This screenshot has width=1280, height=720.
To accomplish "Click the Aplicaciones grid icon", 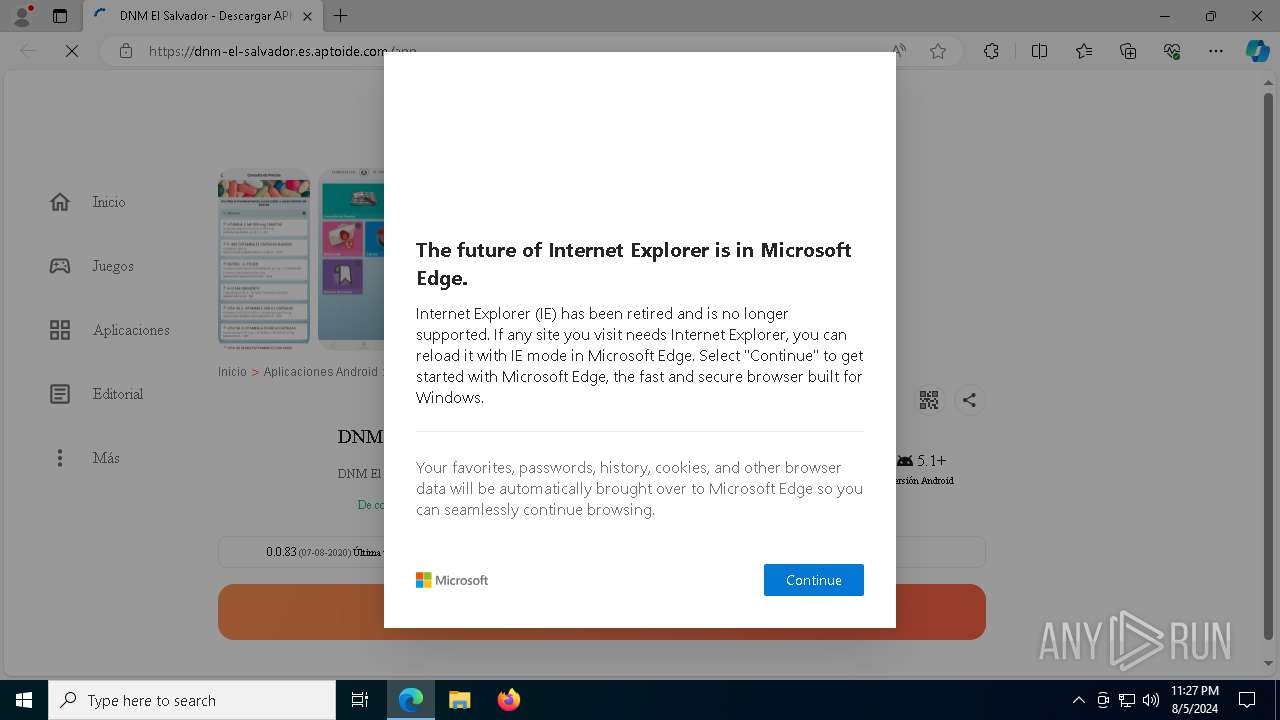I will point(60,330).
